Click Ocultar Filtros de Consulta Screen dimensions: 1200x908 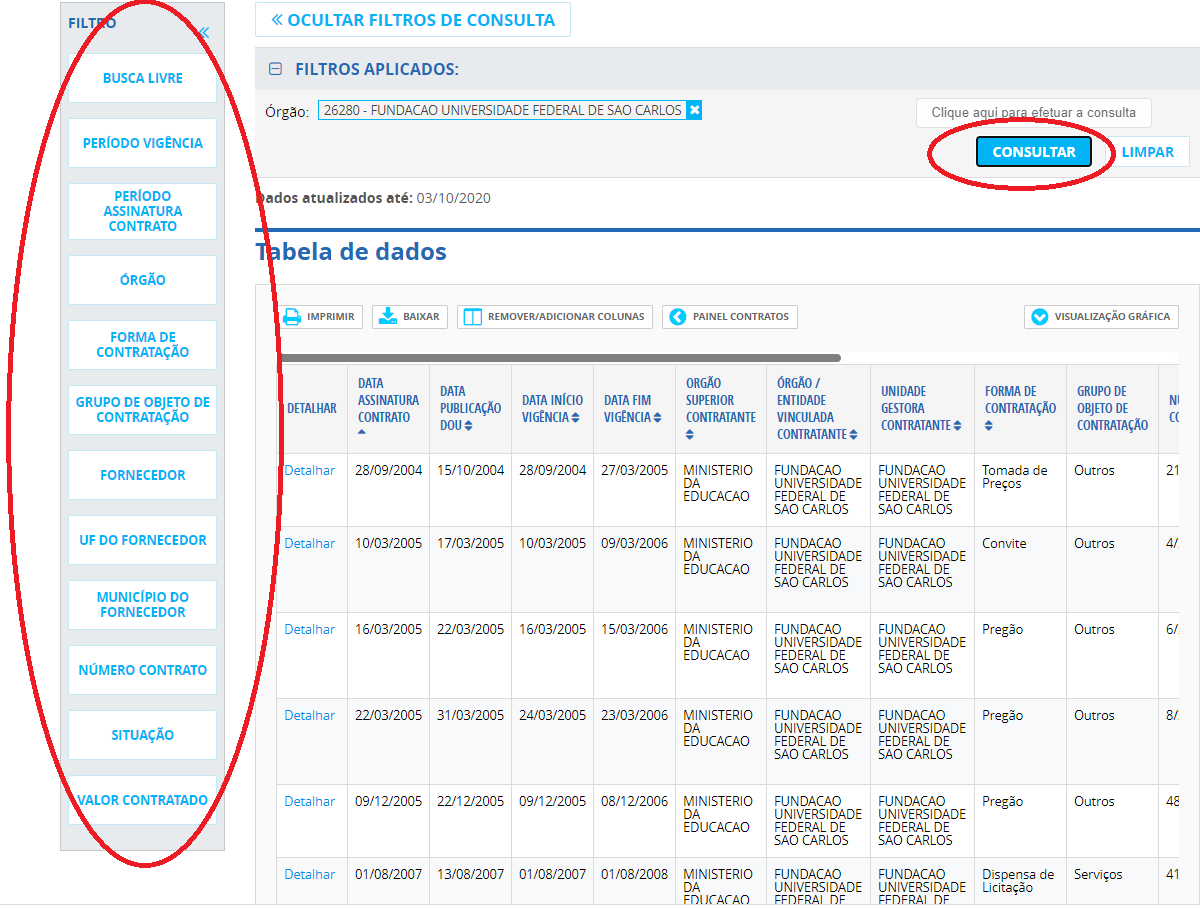[x=413, y=20]
